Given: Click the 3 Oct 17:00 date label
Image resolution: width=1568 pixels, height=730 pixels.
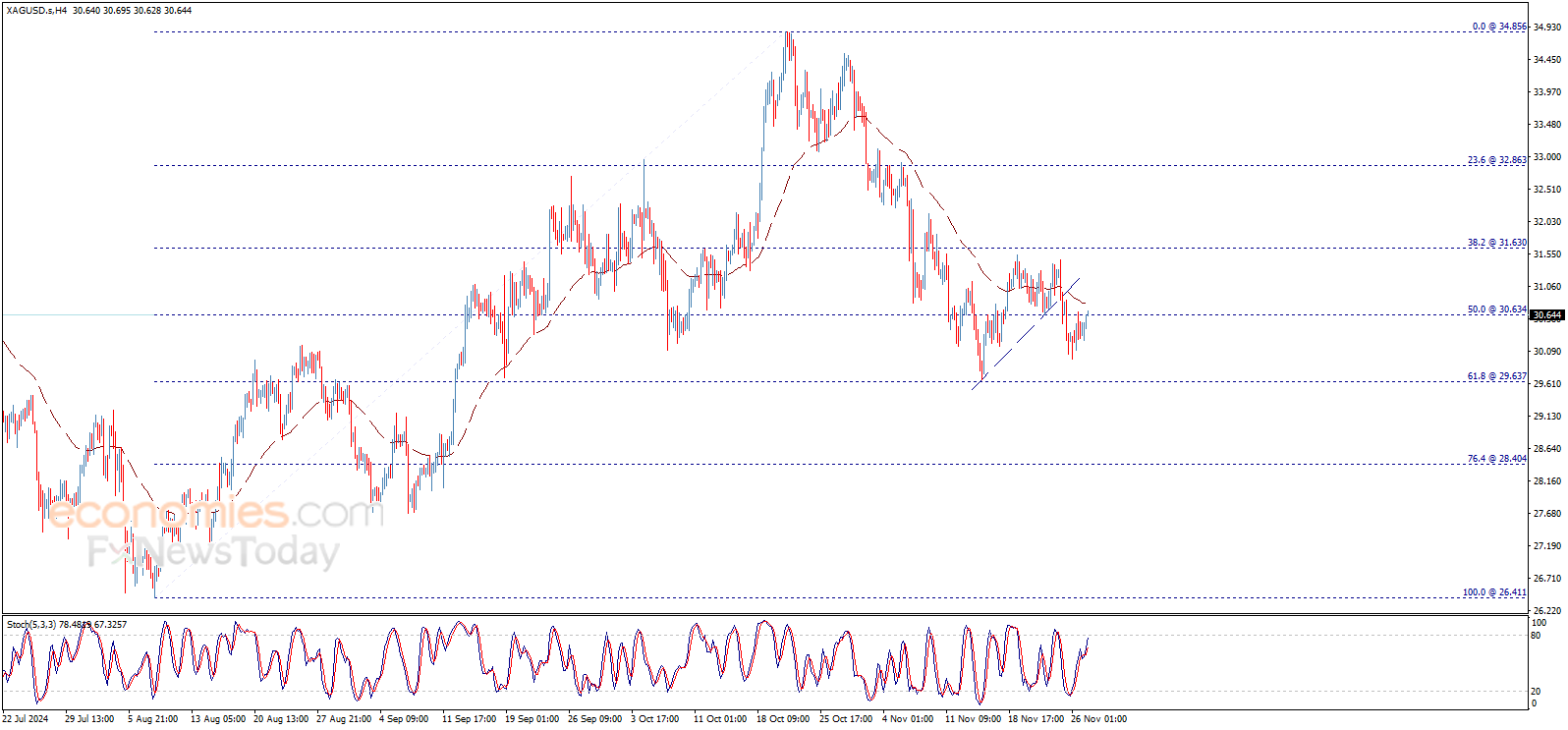Looking at the screenshot, I should point(655,719).
